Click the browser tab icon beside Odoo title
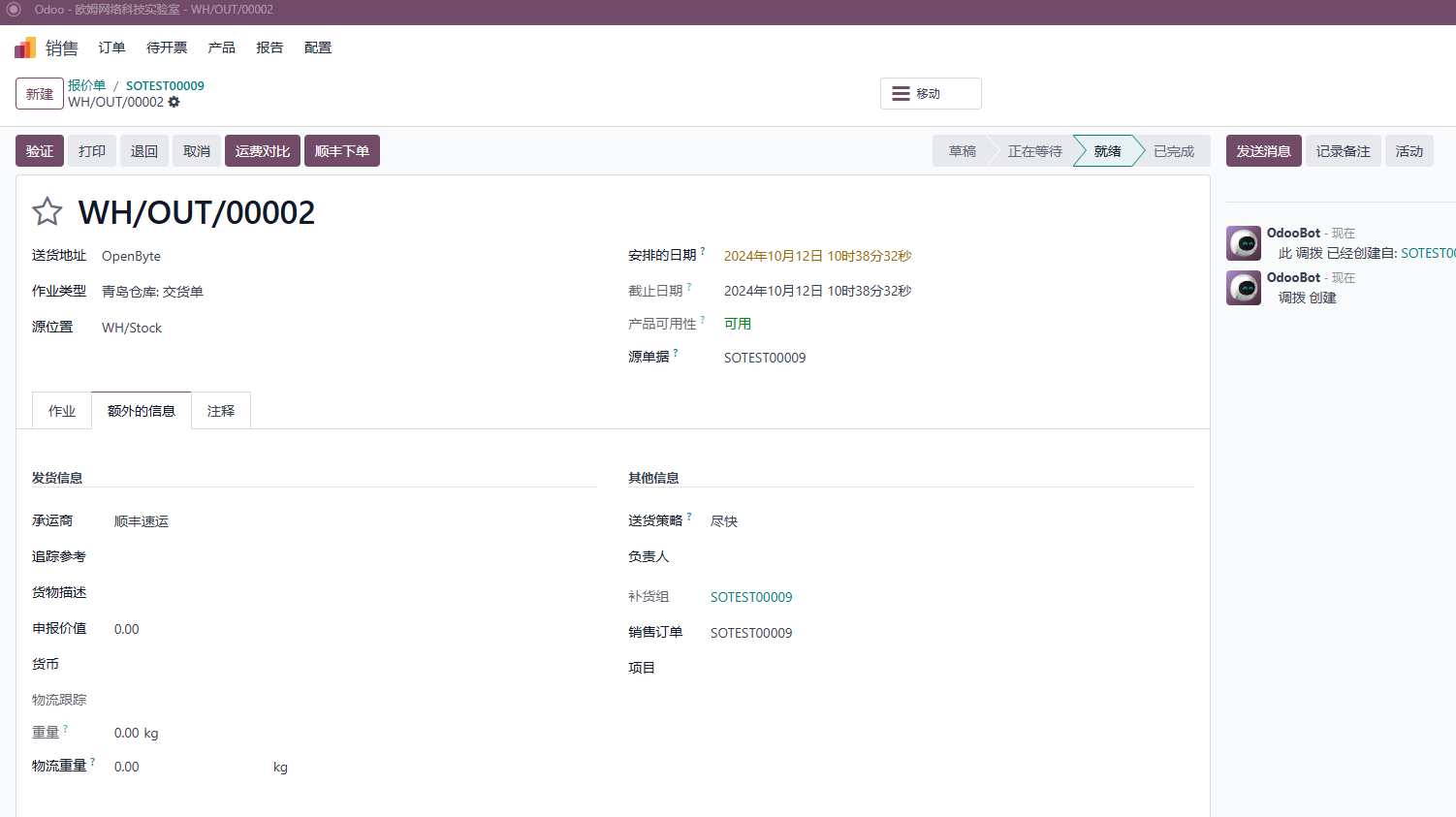 (x=14, y=10)
